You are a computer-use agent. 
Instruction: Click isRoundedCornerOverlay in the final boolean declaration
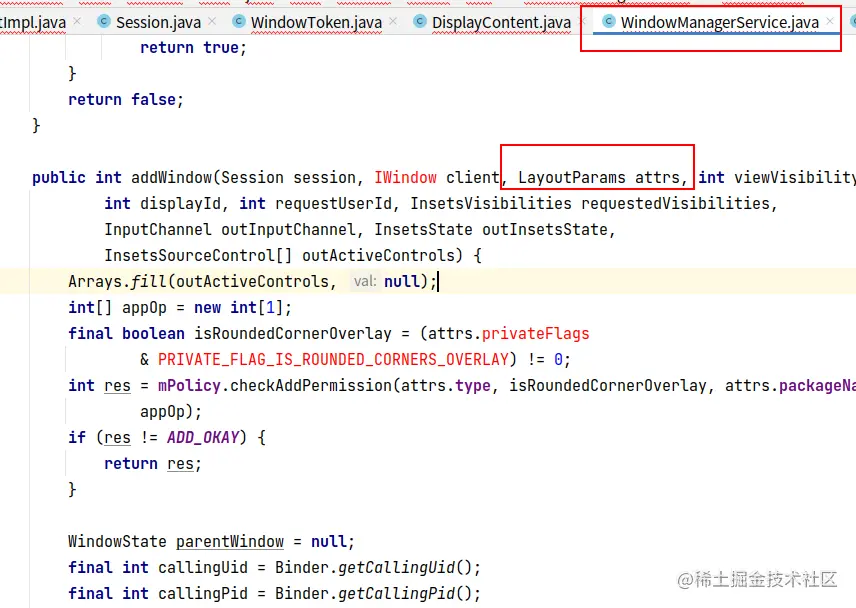[x=293, y=333]
